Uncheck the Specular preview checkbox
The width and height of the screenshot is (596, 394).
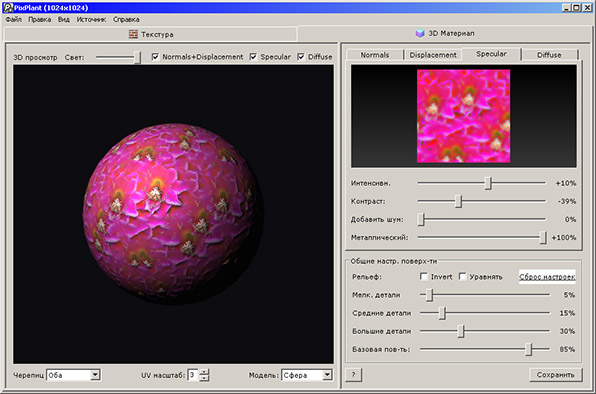253,57
